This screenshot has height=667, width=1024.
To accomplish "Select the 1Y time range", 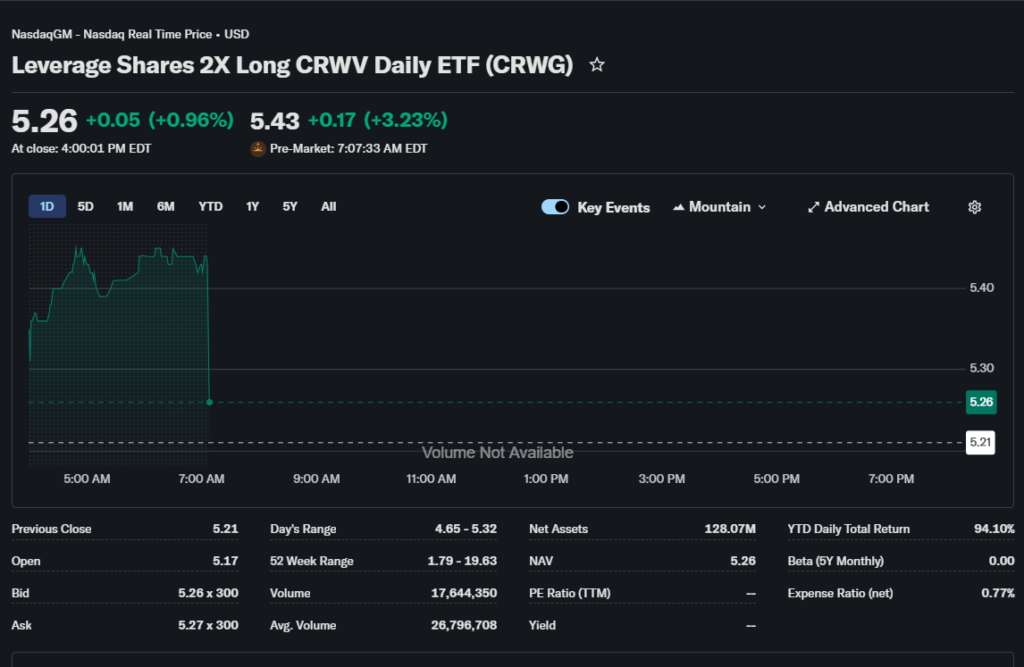I will [x=252, y=207].
